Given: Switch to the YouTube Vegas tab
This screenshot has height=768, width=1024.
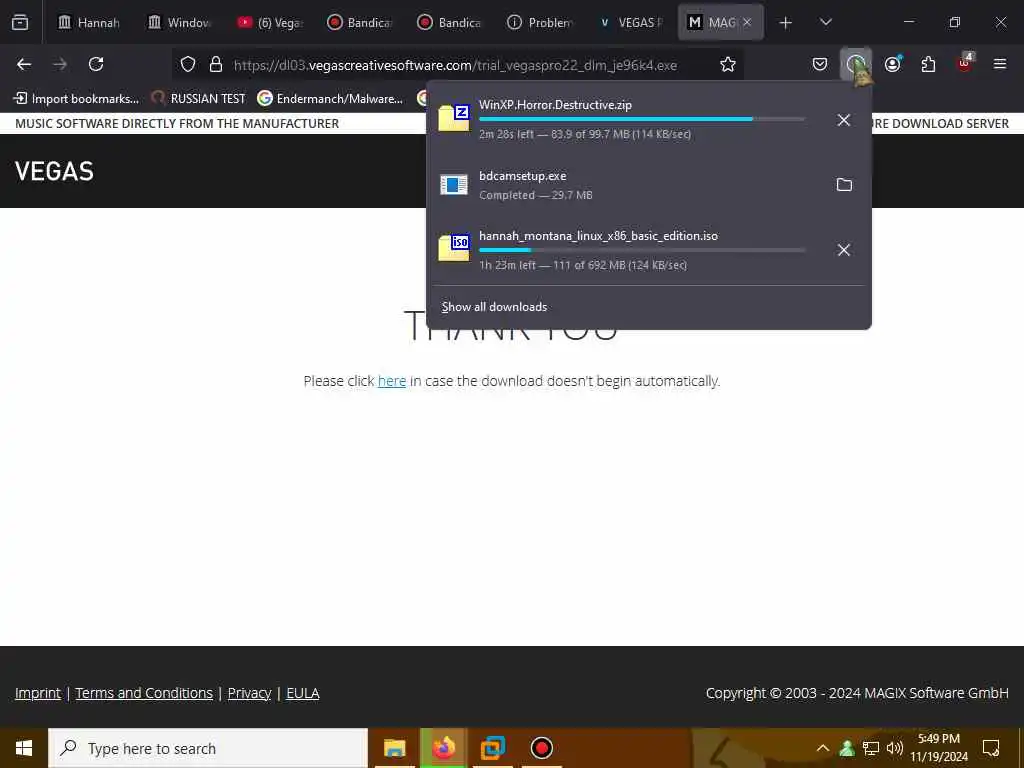Looking at the screenshot, I should [270, 22].
